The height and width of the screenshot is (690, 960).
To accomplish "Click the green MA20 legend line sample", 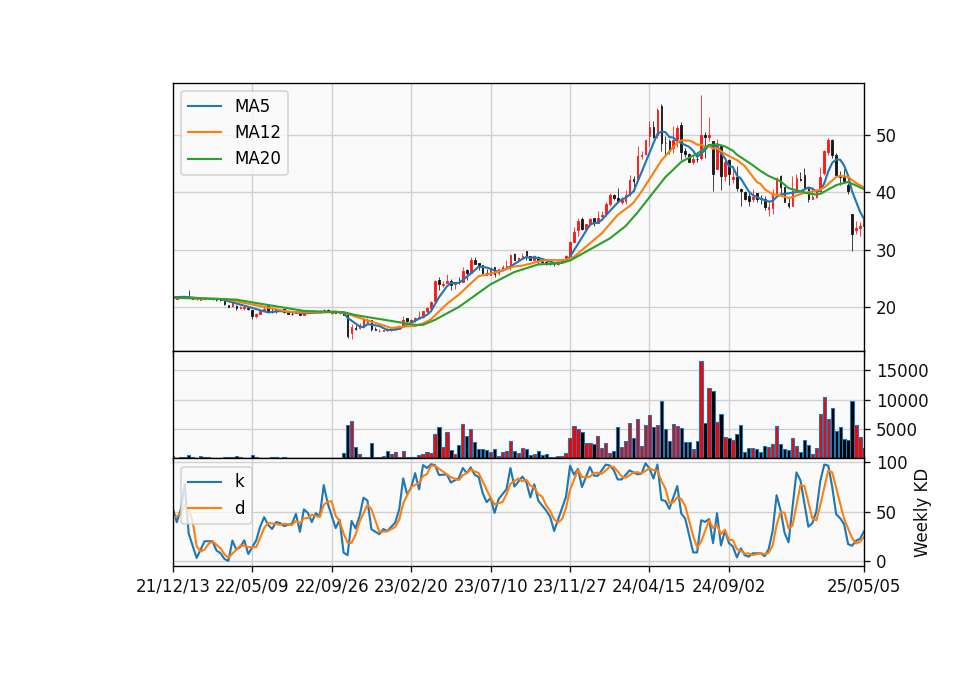I will [204, 158].
